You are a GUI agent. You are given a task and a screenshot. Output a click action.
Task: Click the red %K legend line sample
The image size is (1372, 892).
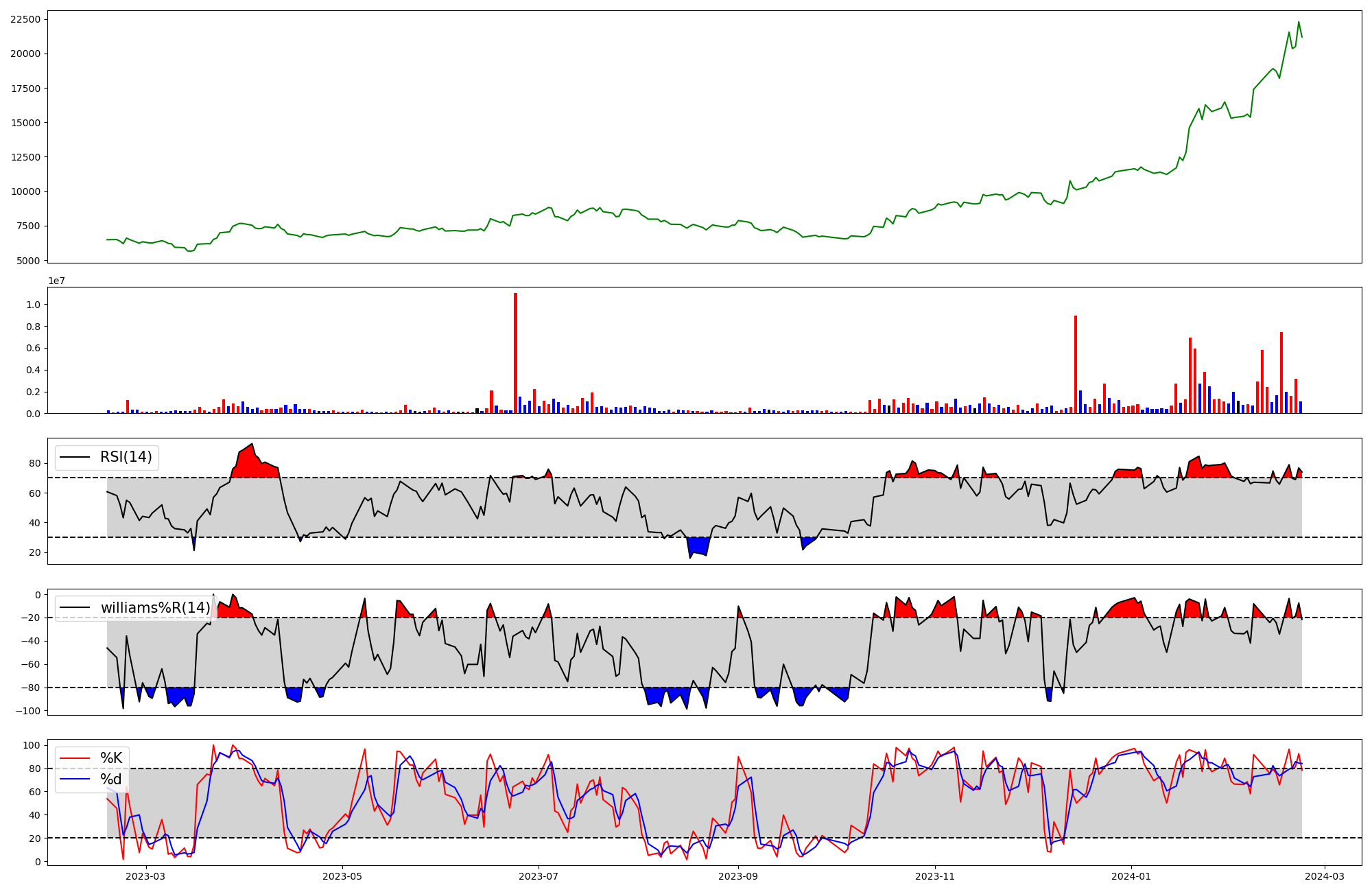point(75,758)
